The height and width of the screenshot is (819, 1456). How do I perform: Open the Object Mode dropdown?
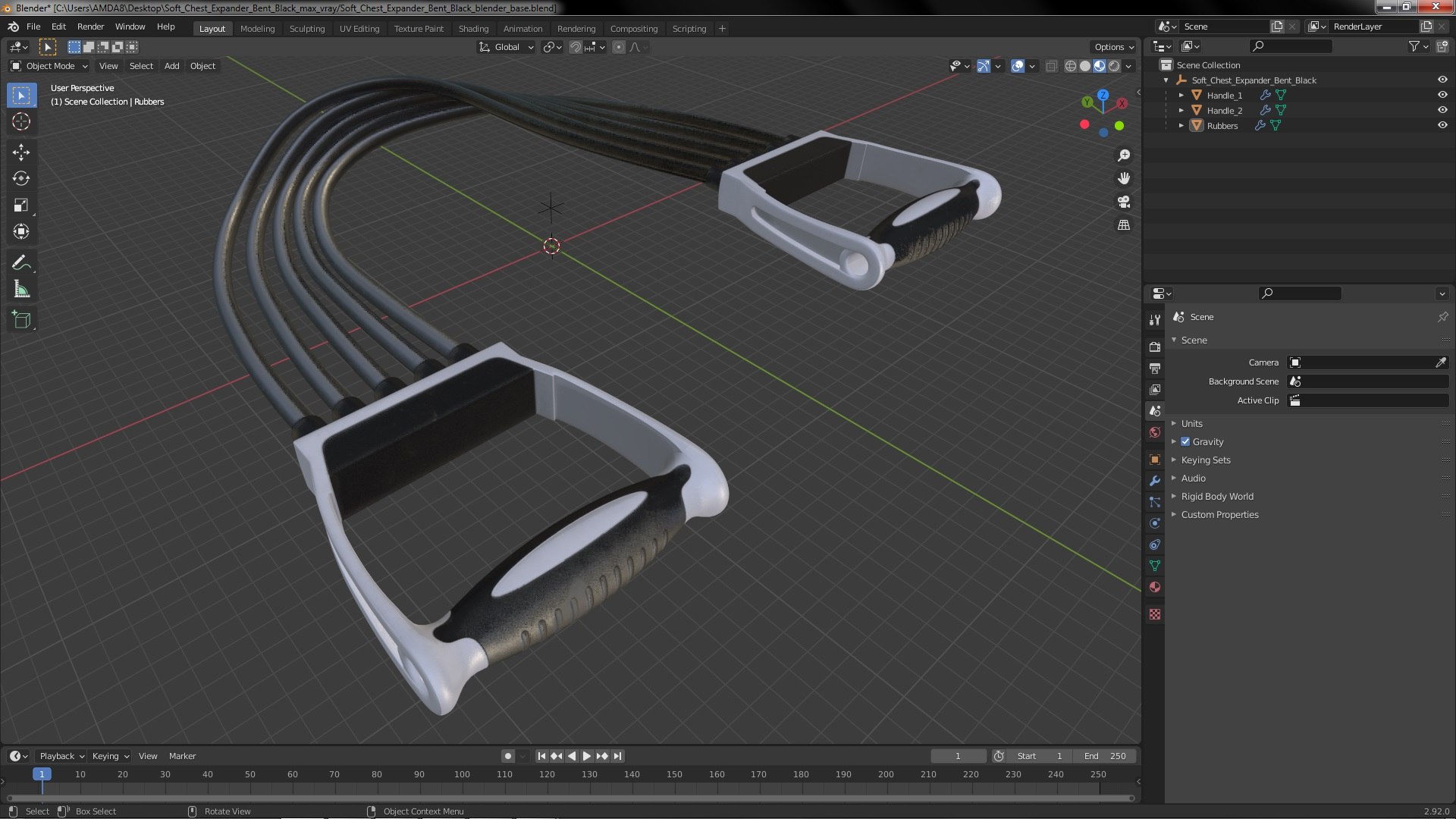point(50,66)
